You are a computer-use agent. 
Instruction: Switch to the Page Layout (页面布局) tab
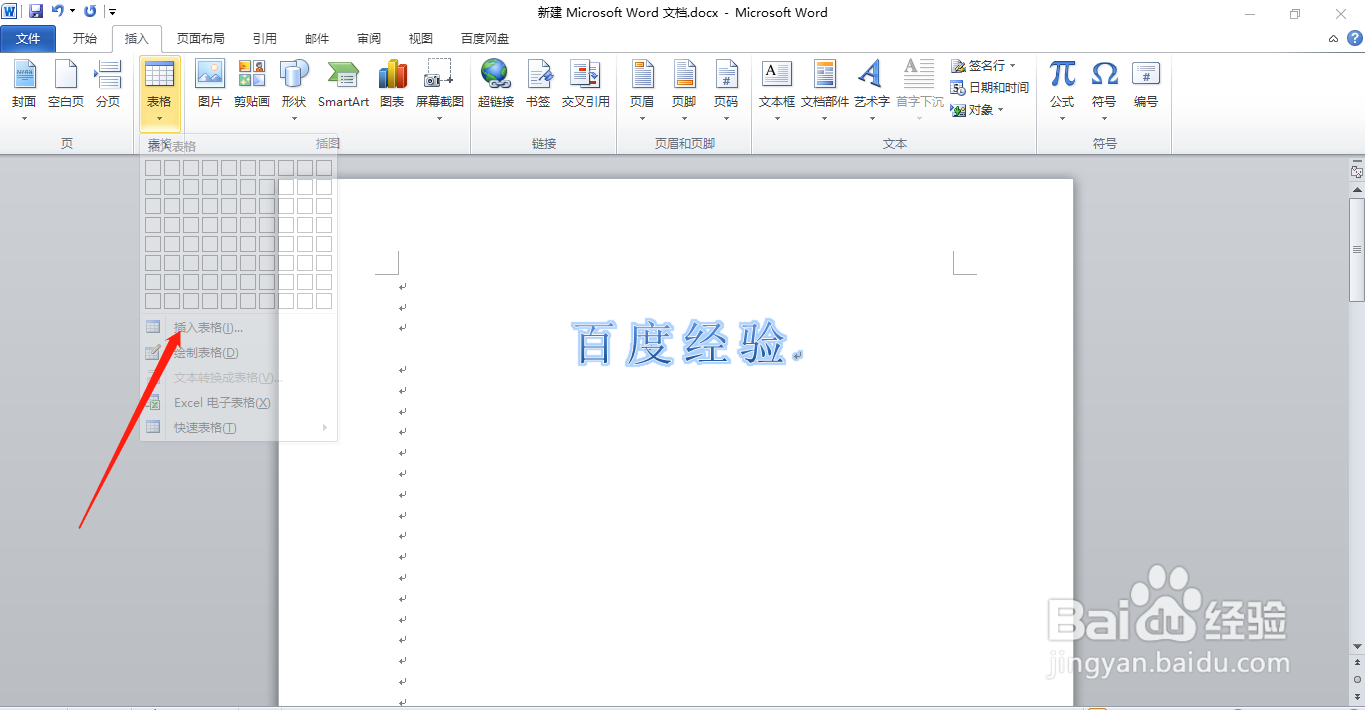pyautogui.click(x=200, y=39)
